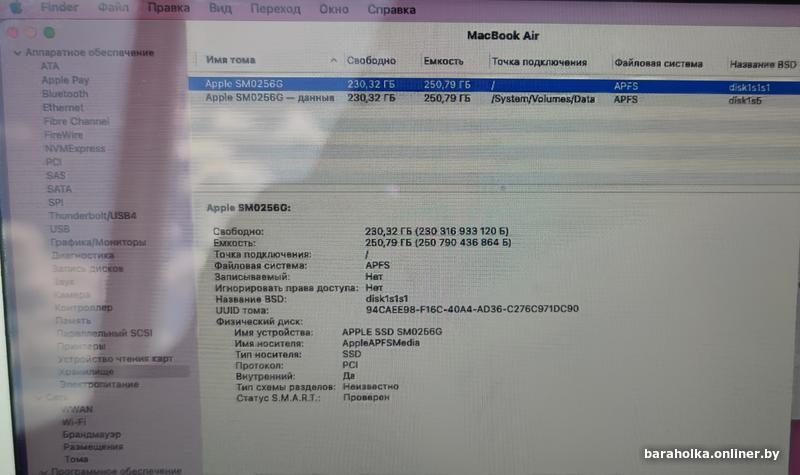Click the disk1s5 BSD name cell

[x=745, y=101]
